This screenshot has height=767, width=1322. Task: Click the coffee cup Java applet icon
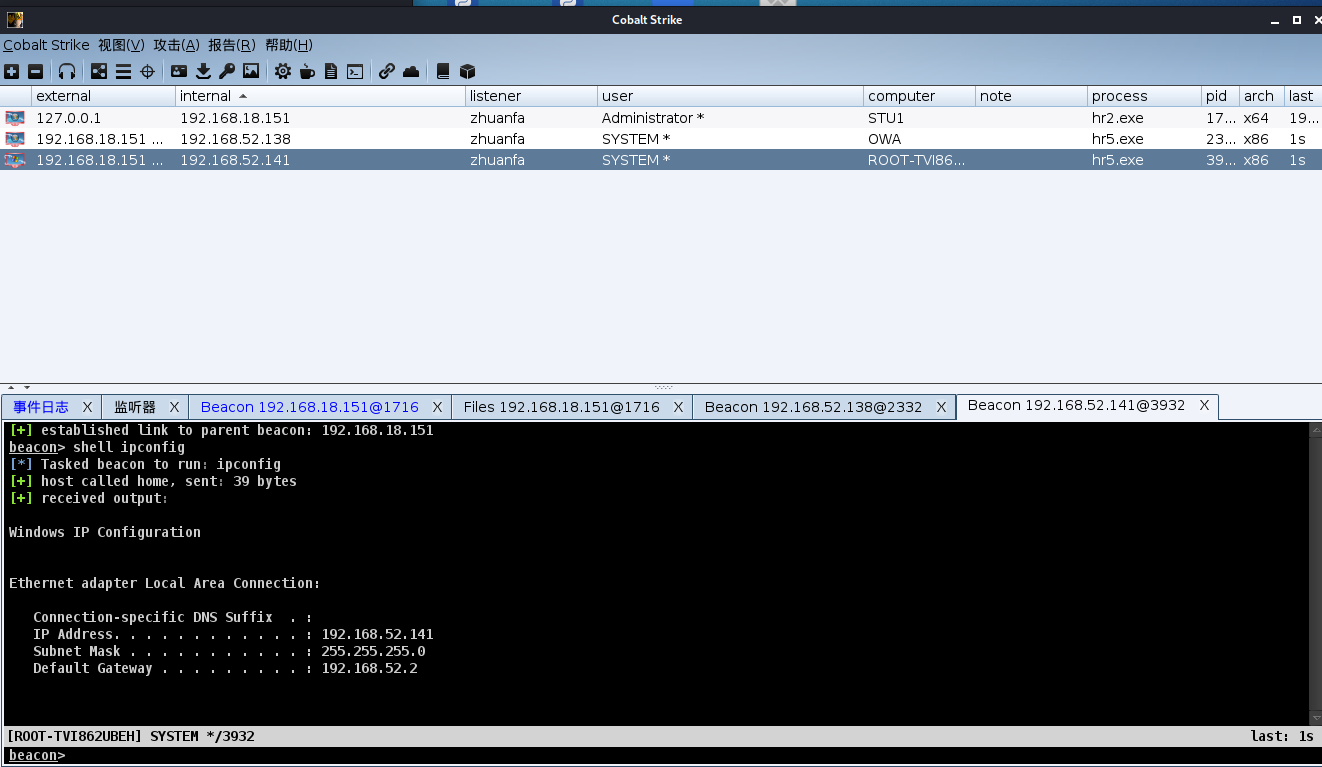pos(307,71)
